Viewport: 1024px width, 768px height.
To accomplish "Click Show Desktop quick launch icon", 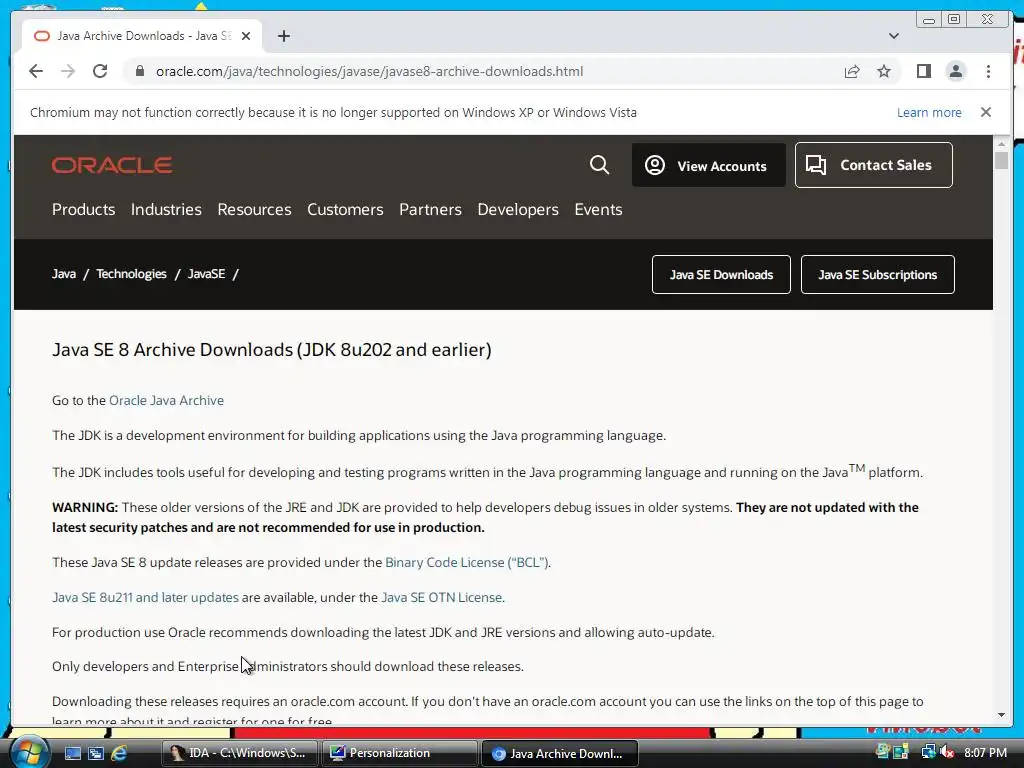I will point(72,754).
